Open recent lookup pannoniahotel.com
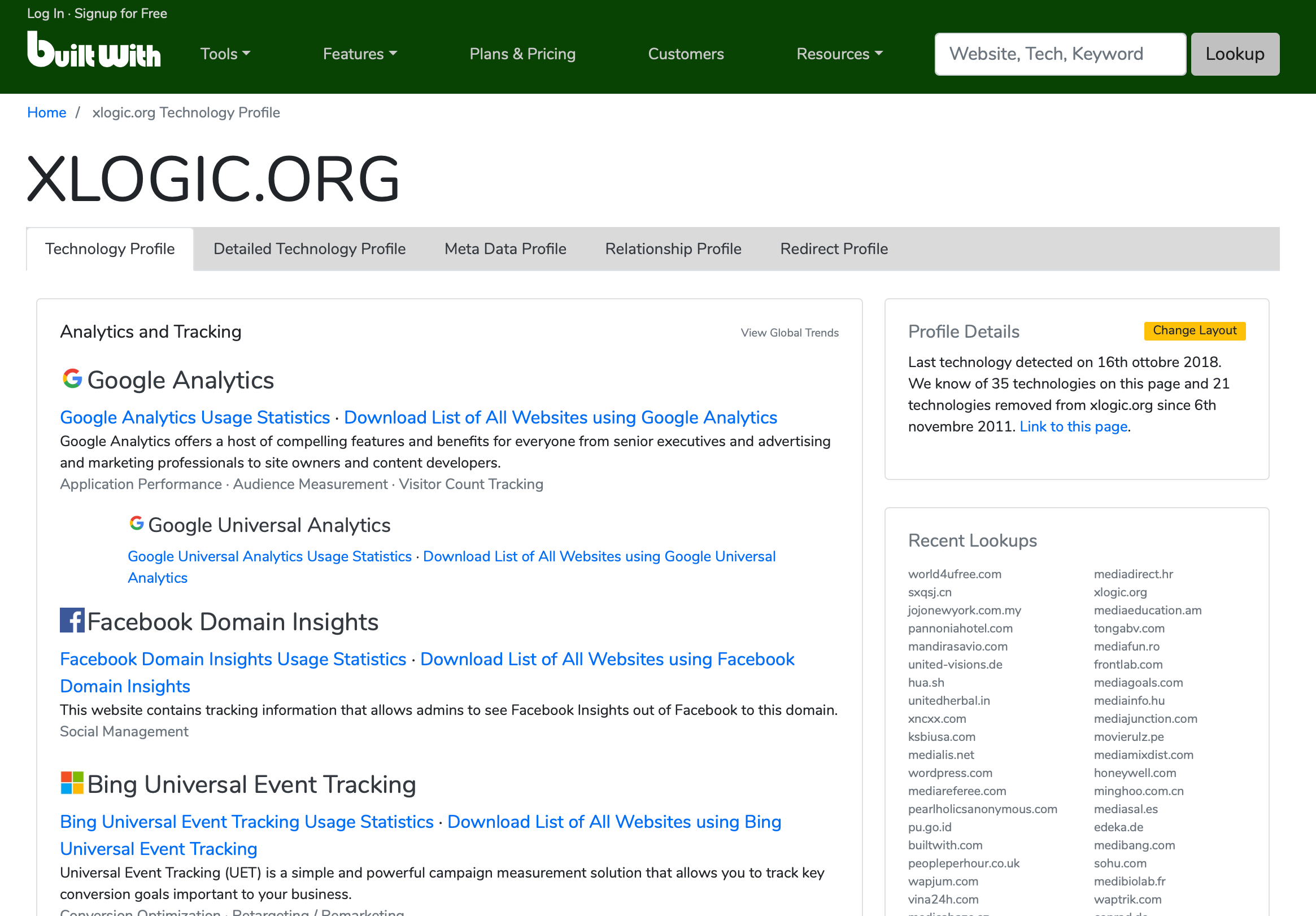 tap(961, 628)
